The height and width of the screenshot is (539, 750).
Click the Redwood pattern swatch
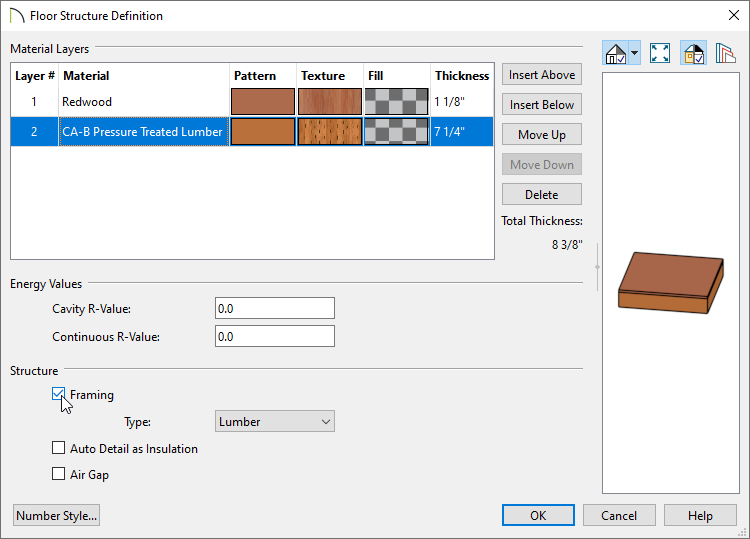pos(263,101)
